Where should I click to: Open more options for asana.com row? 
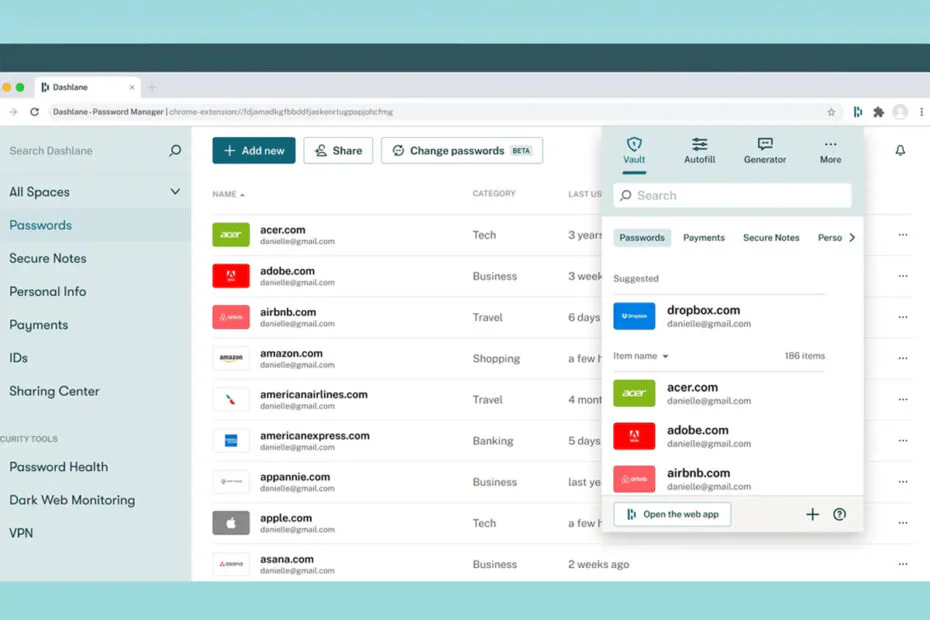(903, 564)
